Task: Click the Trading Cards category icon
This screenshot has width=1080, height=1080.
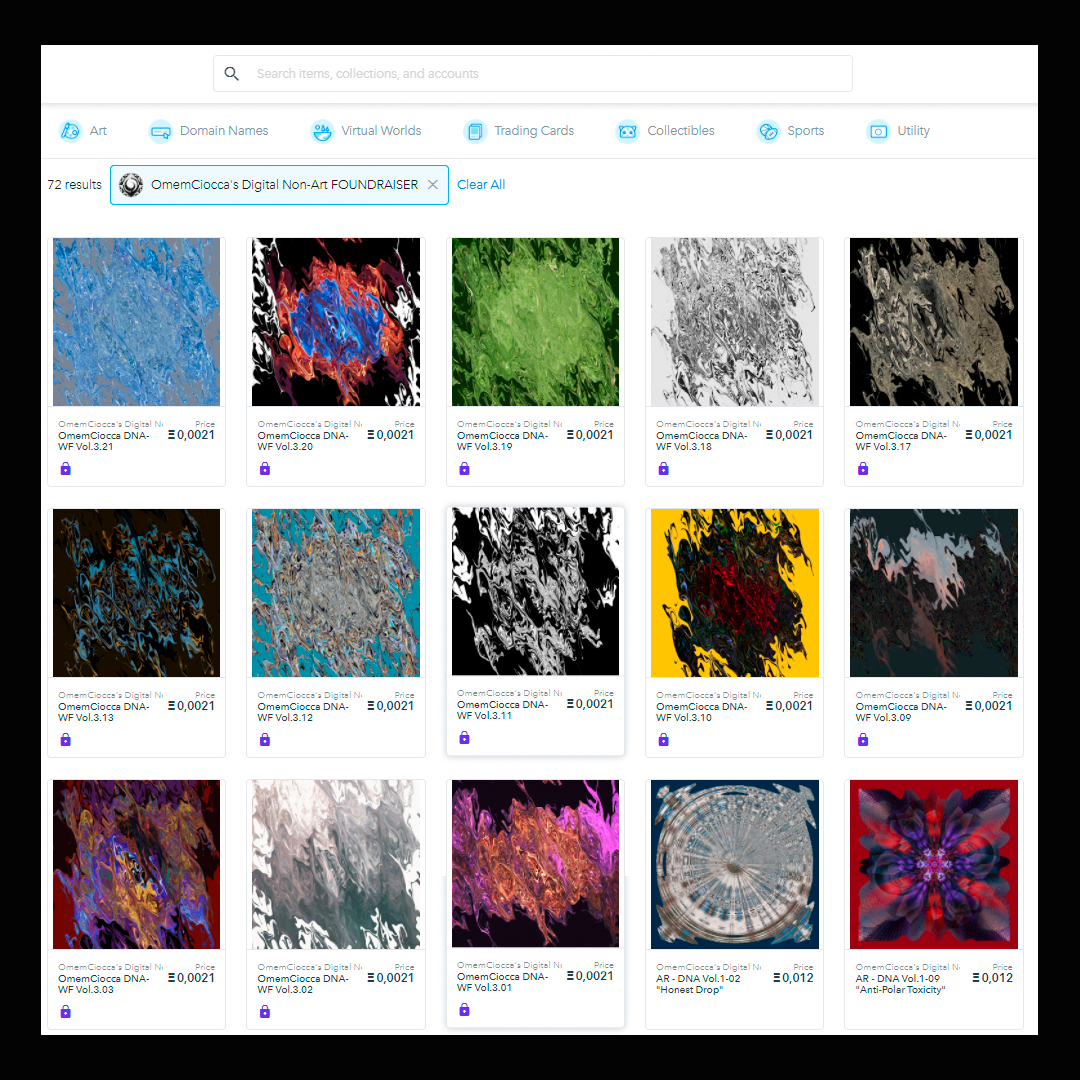Action: click(475, 131)
